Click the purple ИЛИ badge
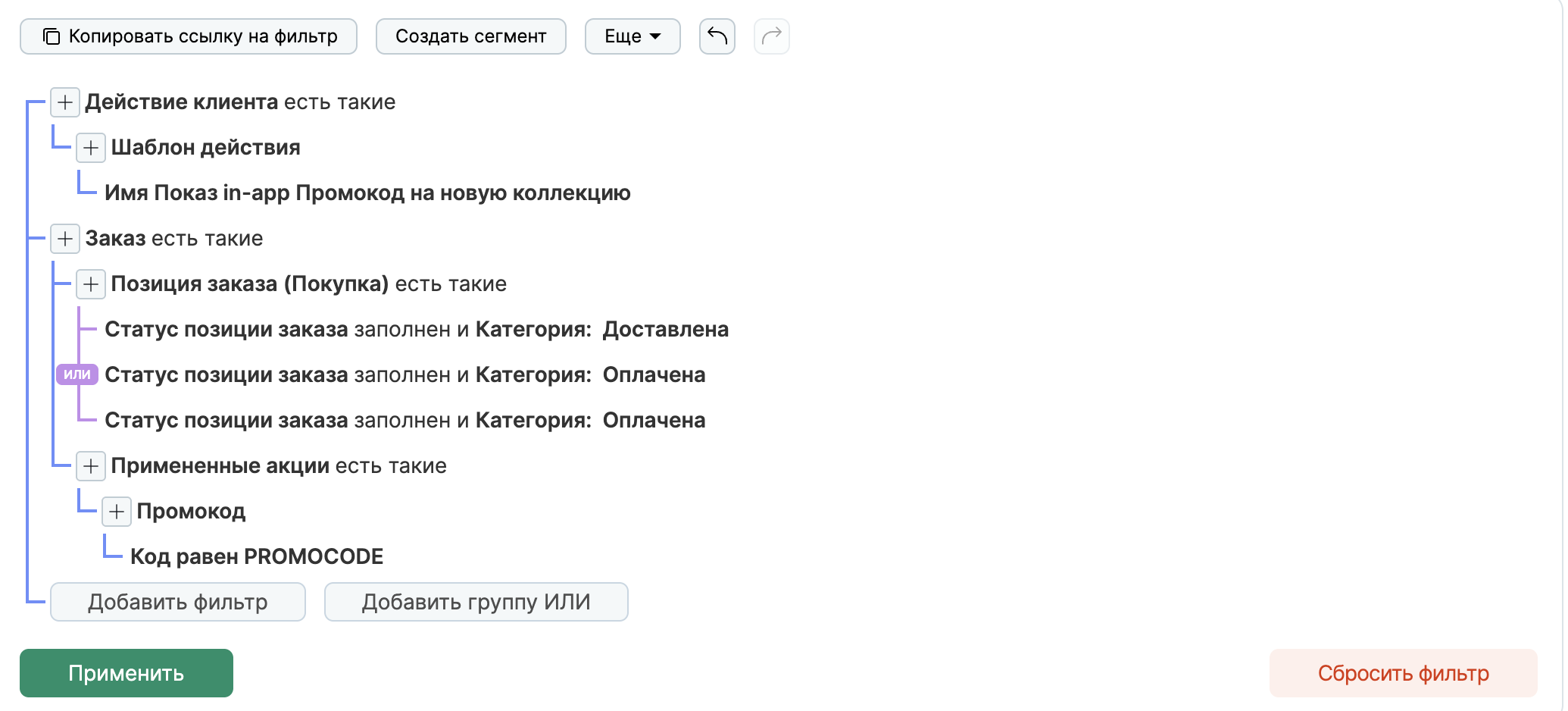 click(x=77, y=374)
